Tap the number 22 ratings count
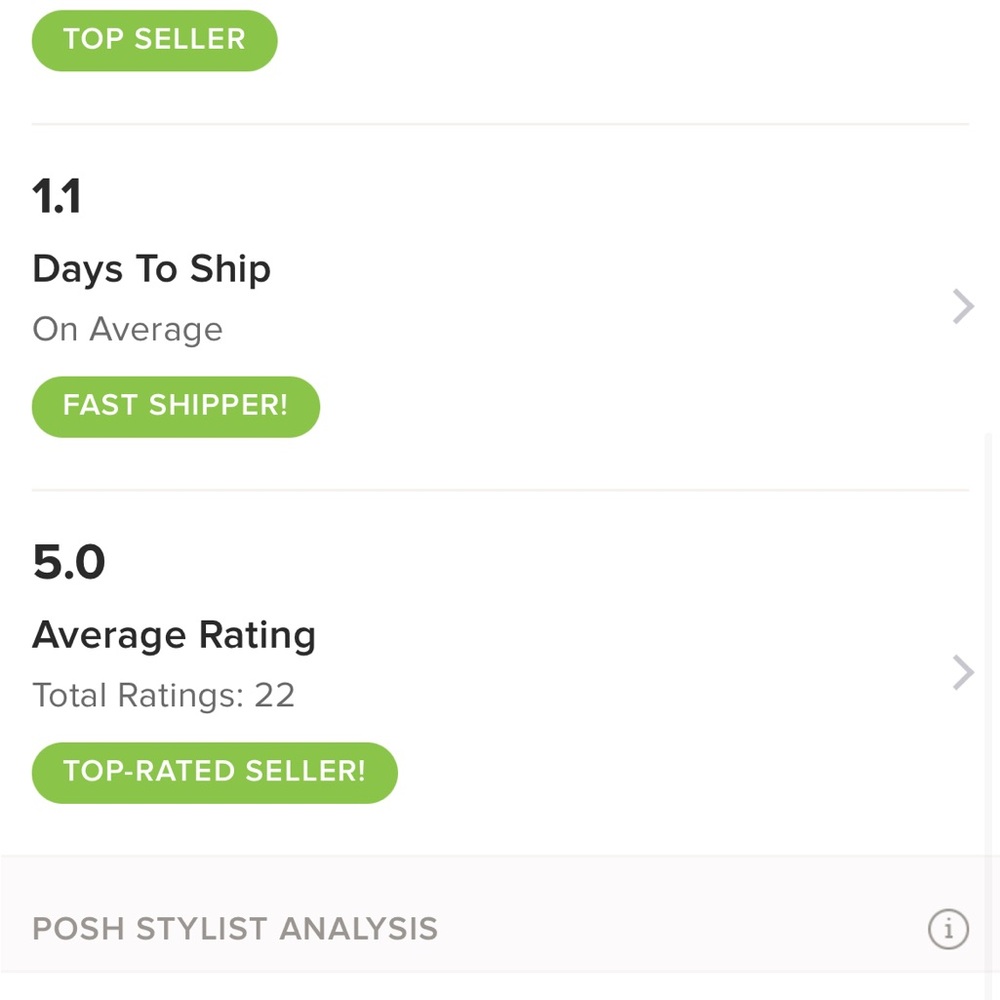Image resolution: width=1000 pixels, height=1000 pixels. point(274,695)
